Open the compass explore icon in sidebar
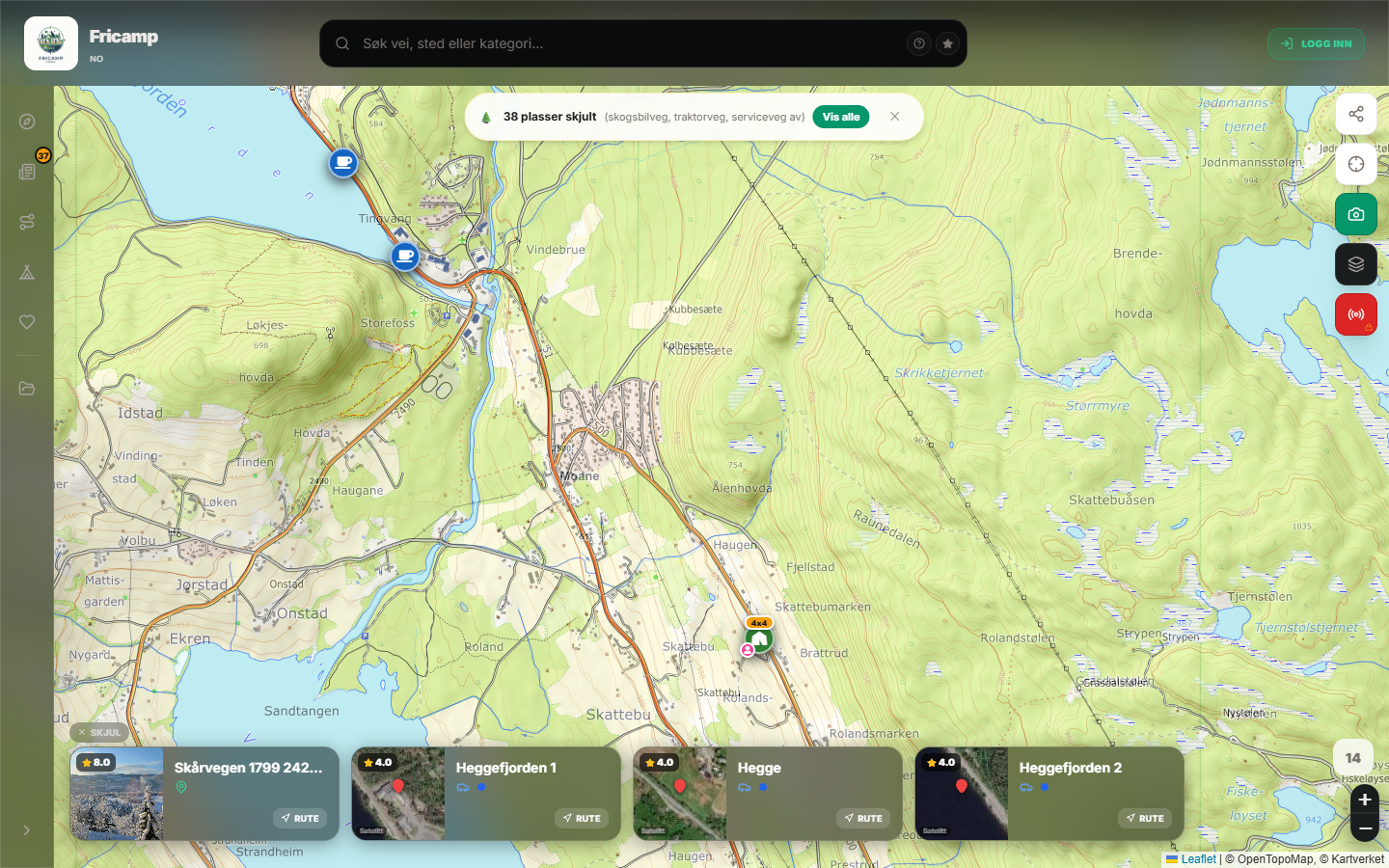1389x868 pixels. [27, 122]
